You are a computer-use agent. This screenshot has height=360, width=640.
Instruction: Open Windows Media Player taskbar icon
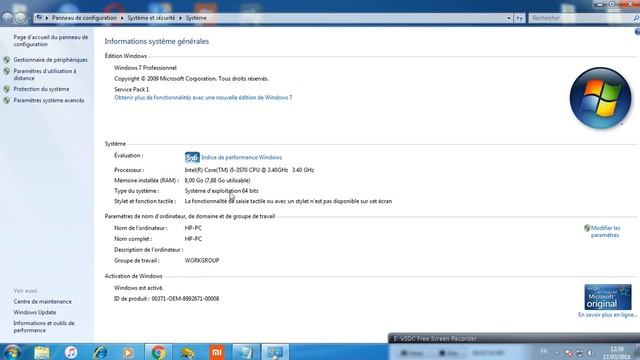128,352
